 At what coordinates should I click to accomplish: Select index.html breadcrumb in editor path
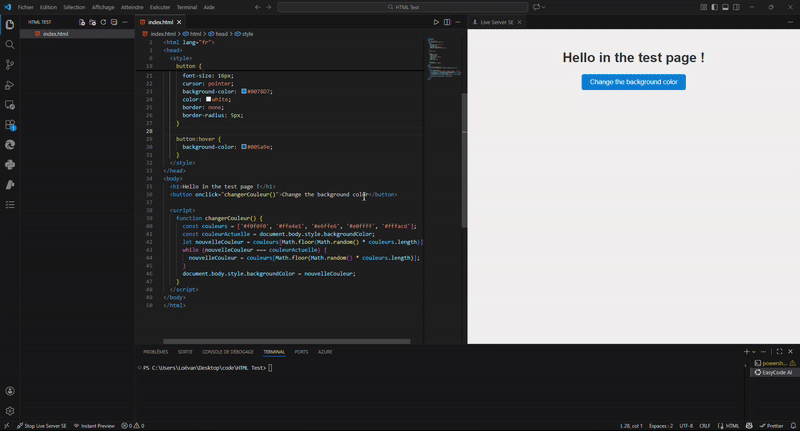pos(159,34)
